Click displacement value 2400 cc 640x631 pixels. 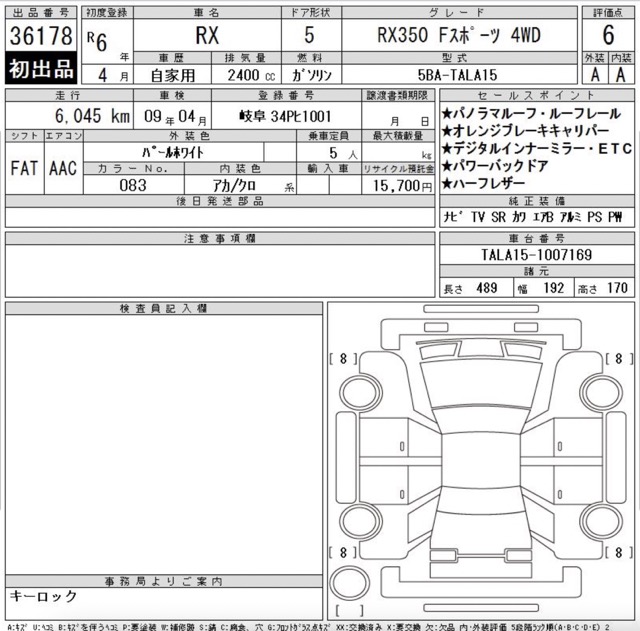tap(251, 75)
